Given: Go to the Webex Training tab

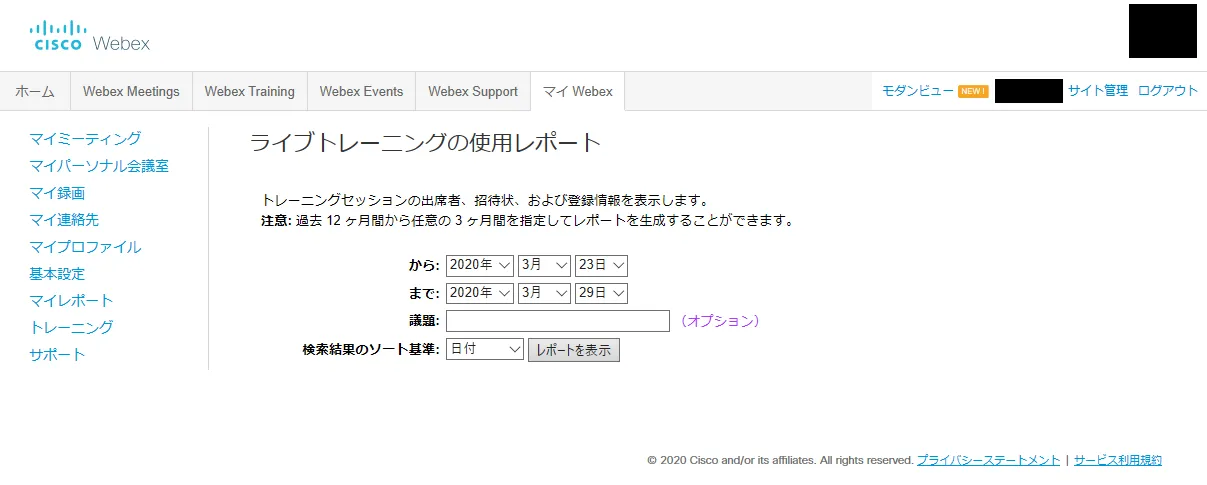Looking at the screenshot, I should pyautogui.click(x=250, y=91).
